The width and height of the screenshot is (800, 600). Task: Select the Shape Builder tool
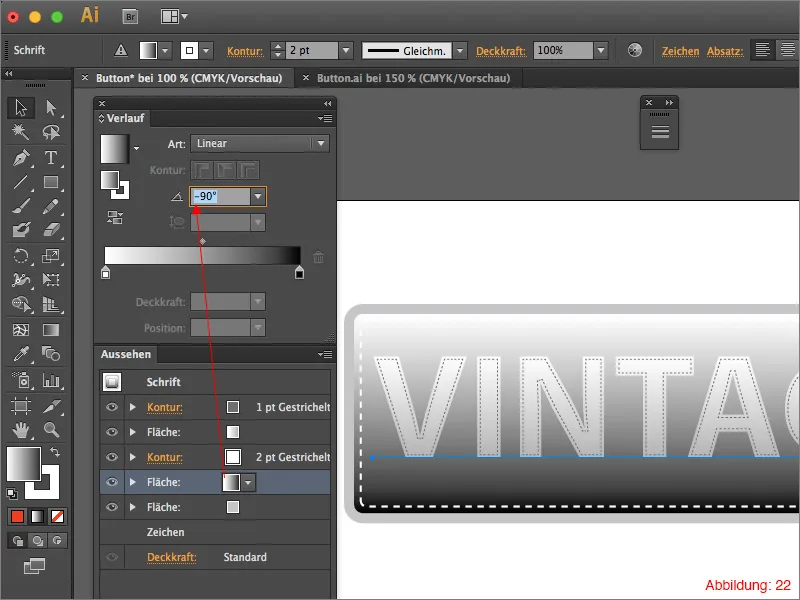point(21,304)
